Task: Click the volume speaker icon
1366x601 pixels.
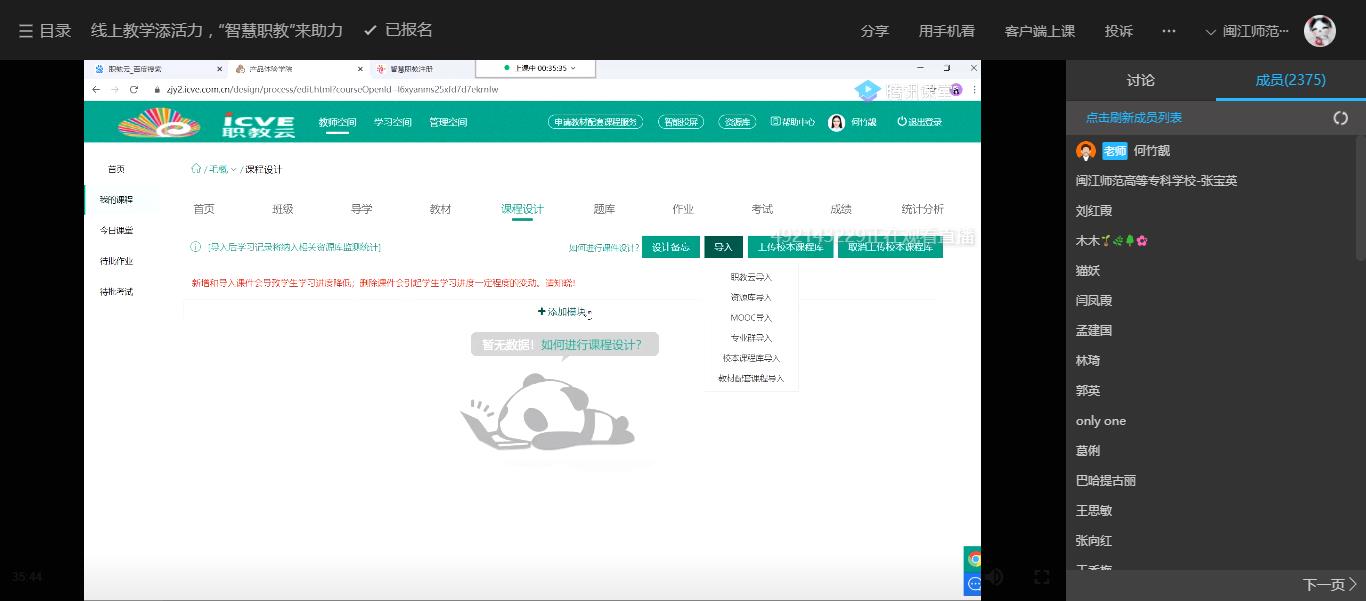Action: point(993,577)
